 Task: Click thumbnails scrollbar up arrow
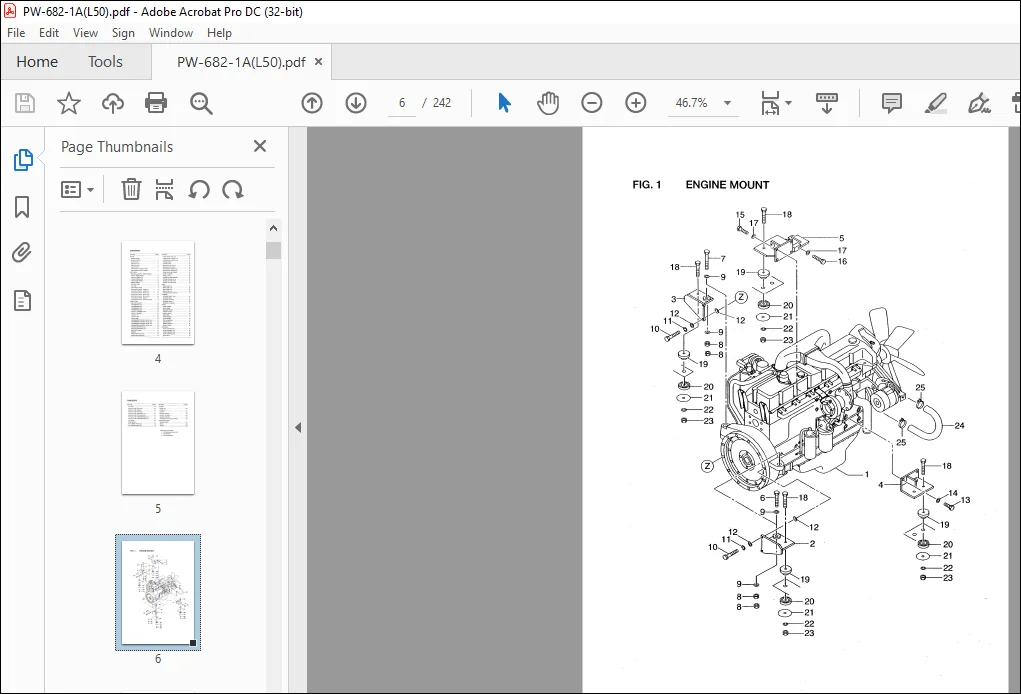pos(273,229)
